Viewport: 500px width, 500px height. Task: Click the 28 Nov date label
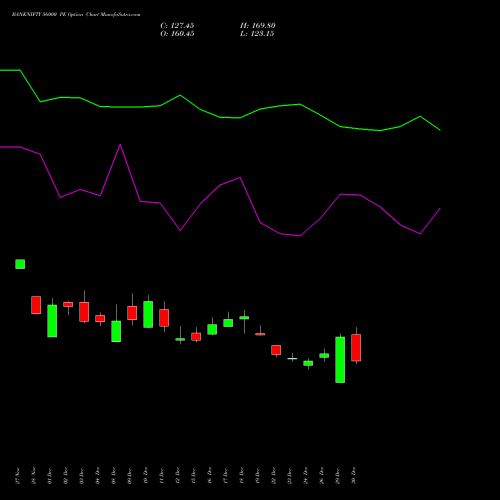tap(34, 476)
